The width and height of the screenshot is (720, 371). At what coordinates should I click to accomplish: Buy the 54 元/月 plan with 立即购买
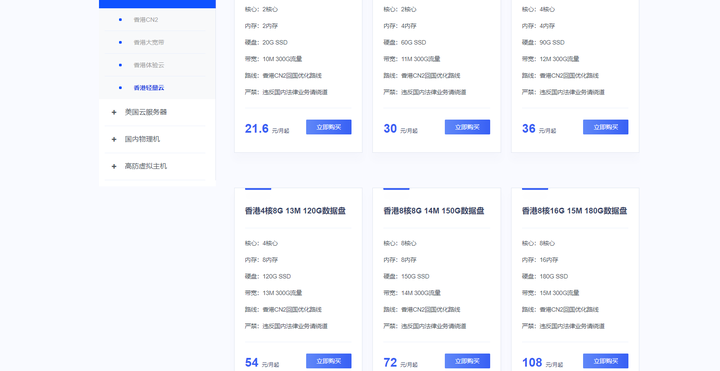[x=329, y=361]
